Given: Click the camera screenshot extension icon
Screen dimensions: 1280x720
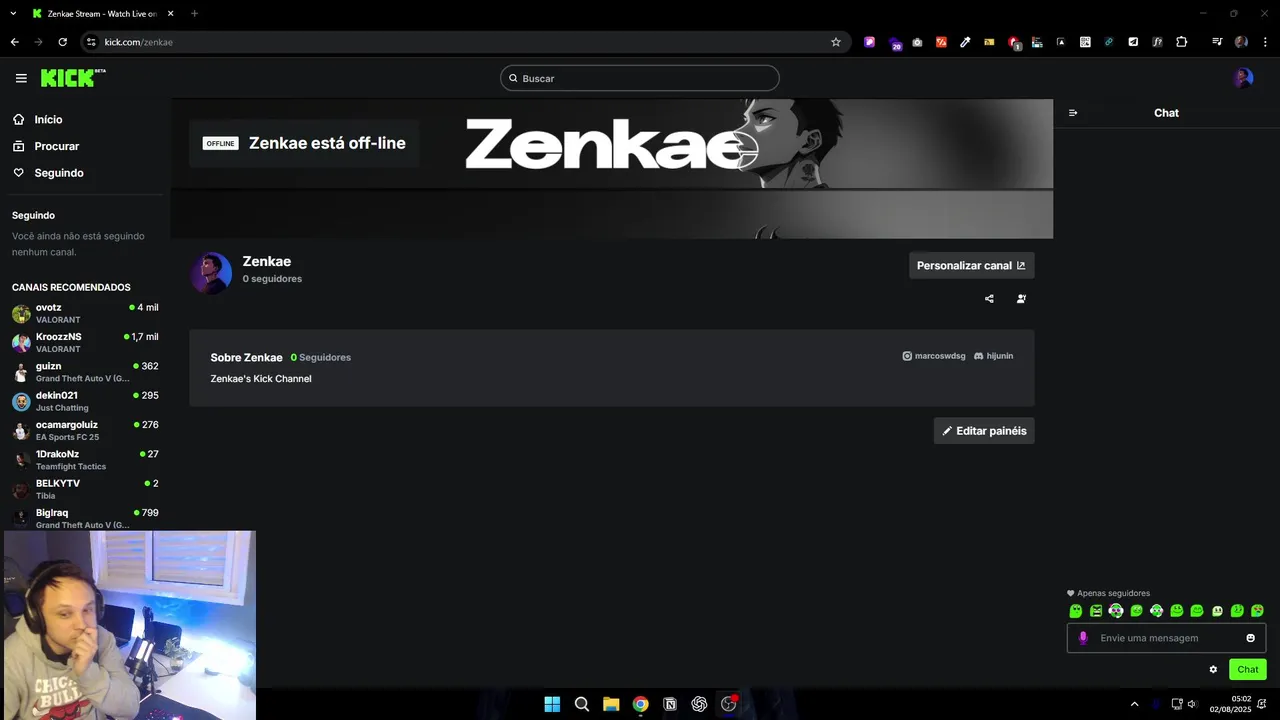Looking at the screenshot, I should (x=917, y=42).
